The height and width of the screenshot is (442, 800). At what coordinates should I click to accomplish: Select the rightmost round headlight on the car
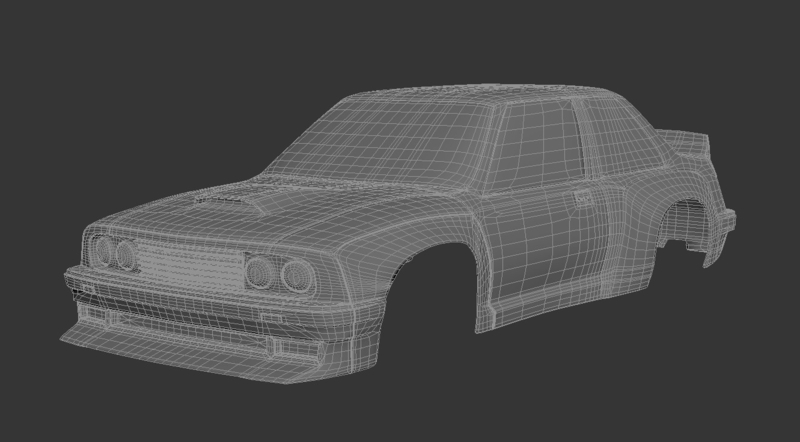(291, 275)
